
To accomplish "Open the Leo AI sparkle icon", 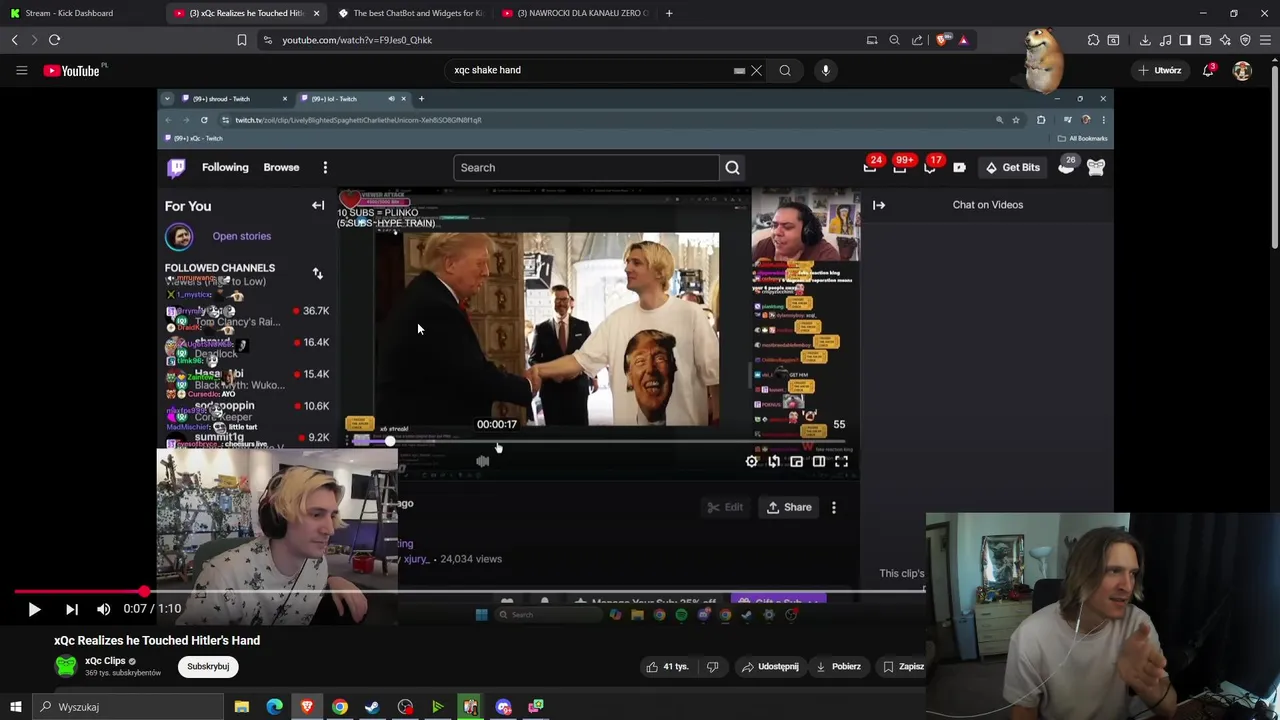I will click(x=1225, y=40).
